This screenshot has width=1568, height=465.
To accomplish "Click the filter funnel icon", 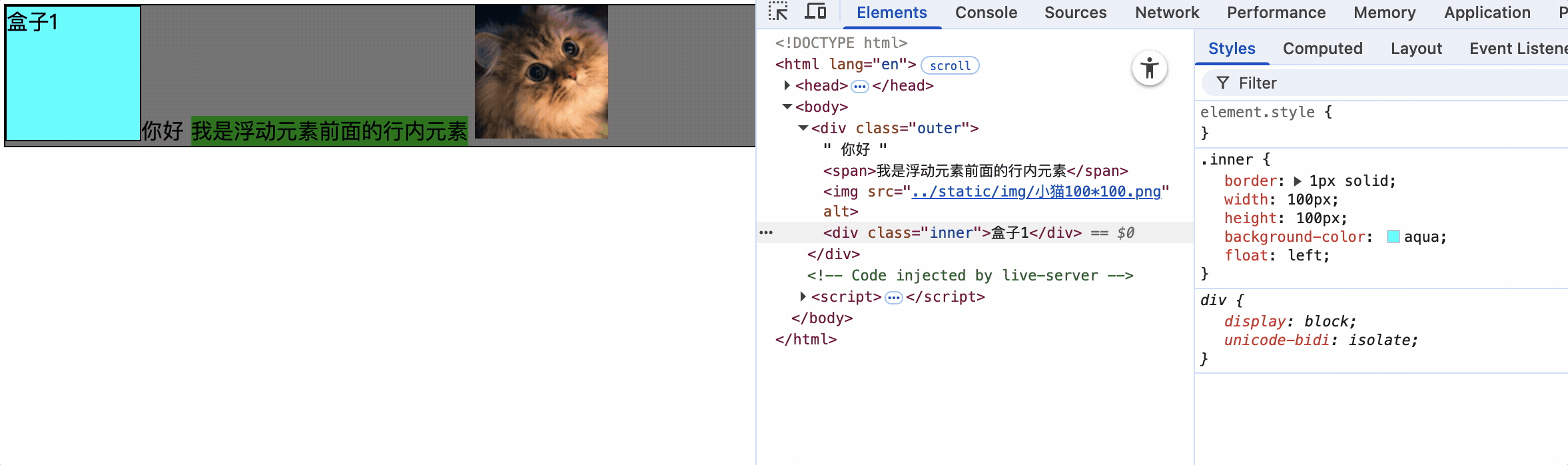I will [x=1222, y=83].
